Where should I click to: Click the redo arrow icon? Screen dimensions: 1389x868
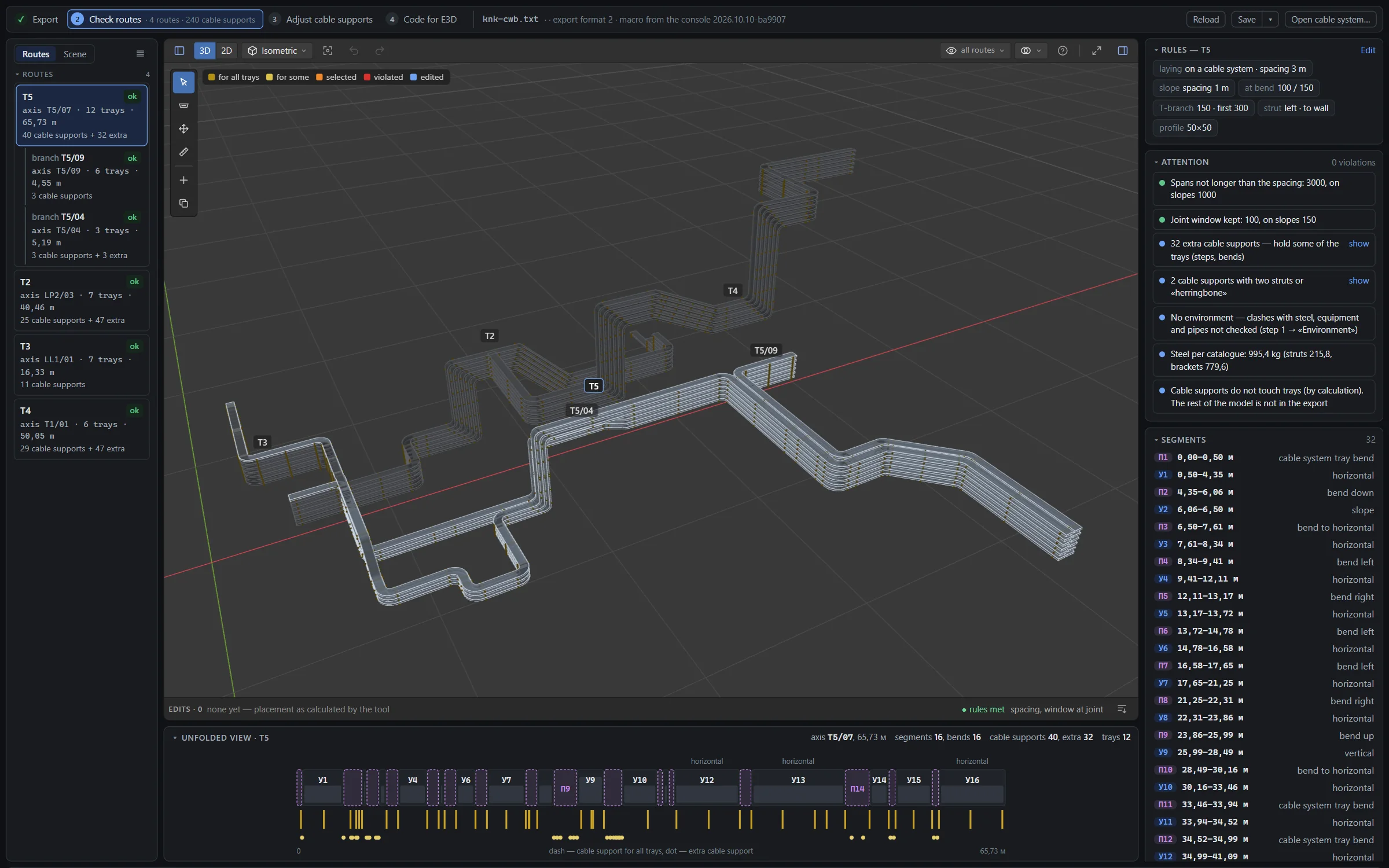pos(380,51)
